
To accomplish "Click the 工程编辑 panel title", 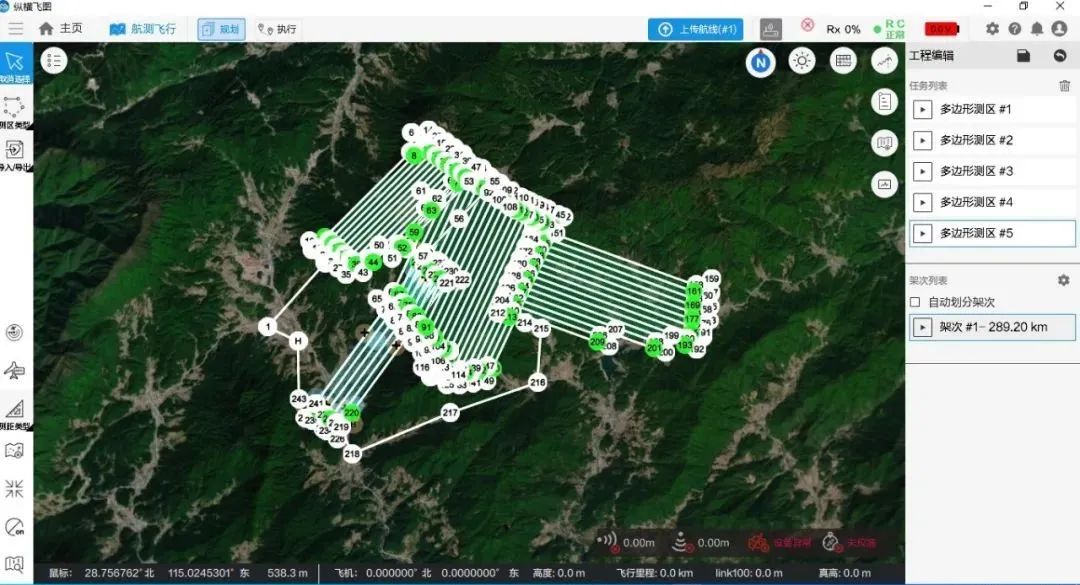I will (x=931, y=56).
